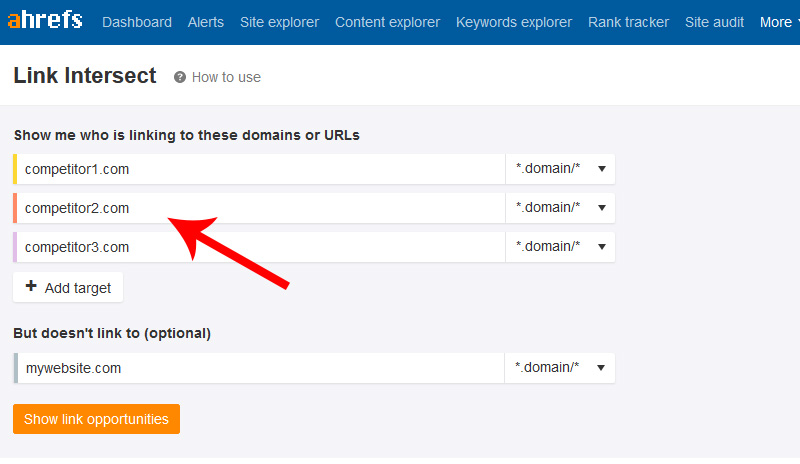Click the Add target button
Screen dimensions: 800x464
click(68, 287)
